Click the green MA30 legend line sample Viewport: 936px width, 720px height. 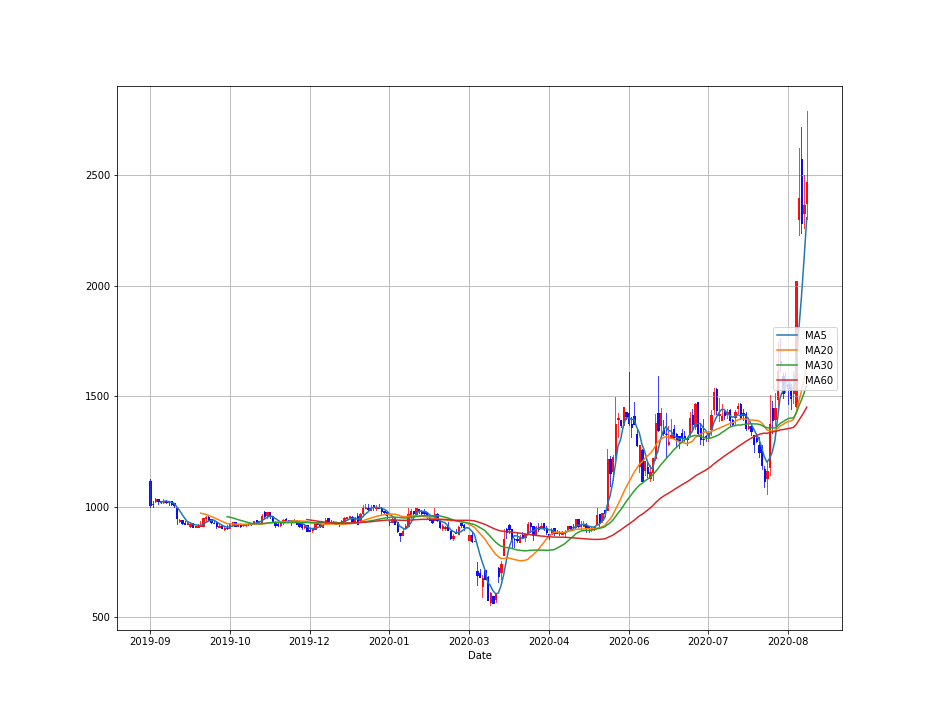point(788,365)
